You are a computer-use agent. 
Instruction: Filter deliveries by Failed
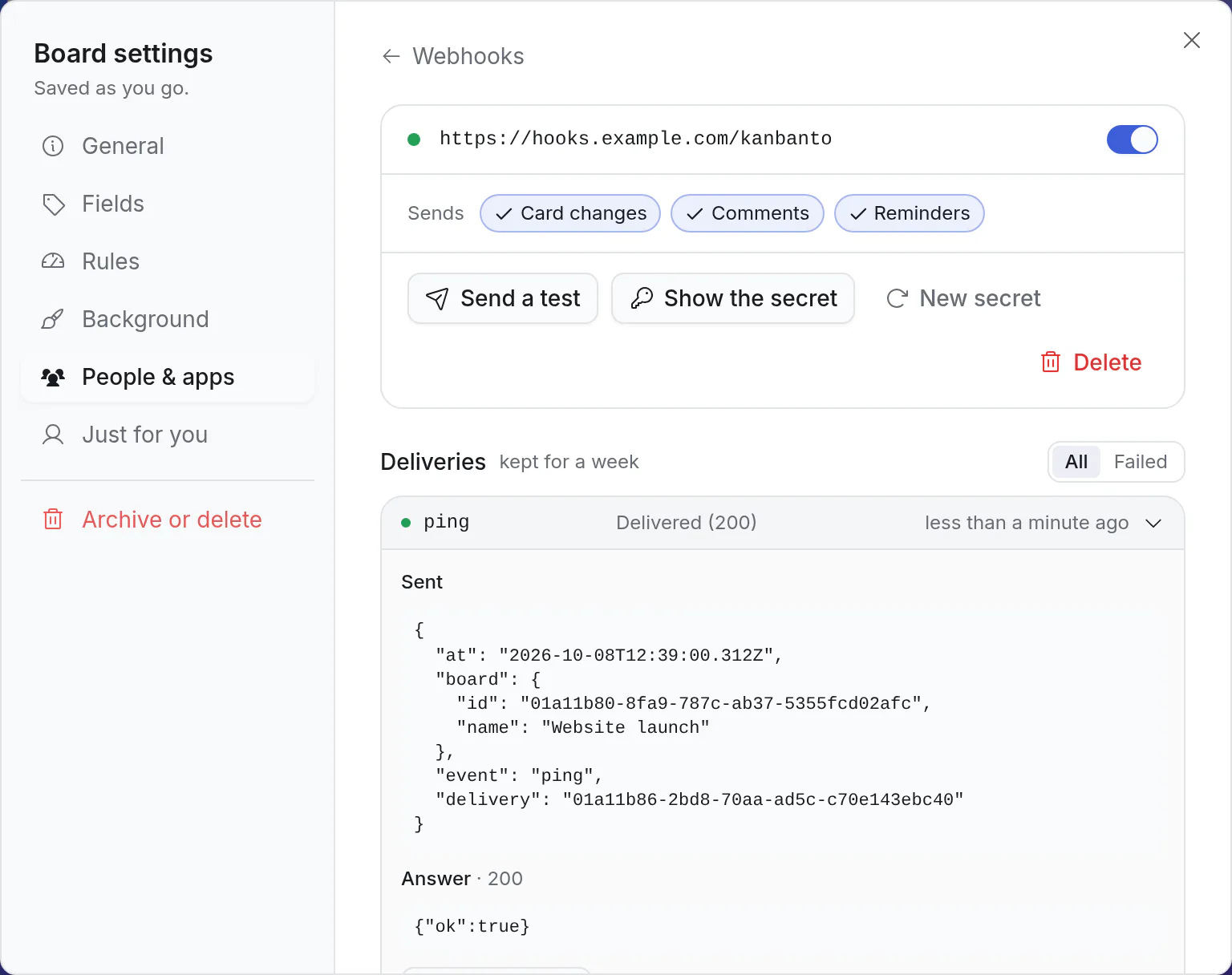click(x=1141, y=462)
